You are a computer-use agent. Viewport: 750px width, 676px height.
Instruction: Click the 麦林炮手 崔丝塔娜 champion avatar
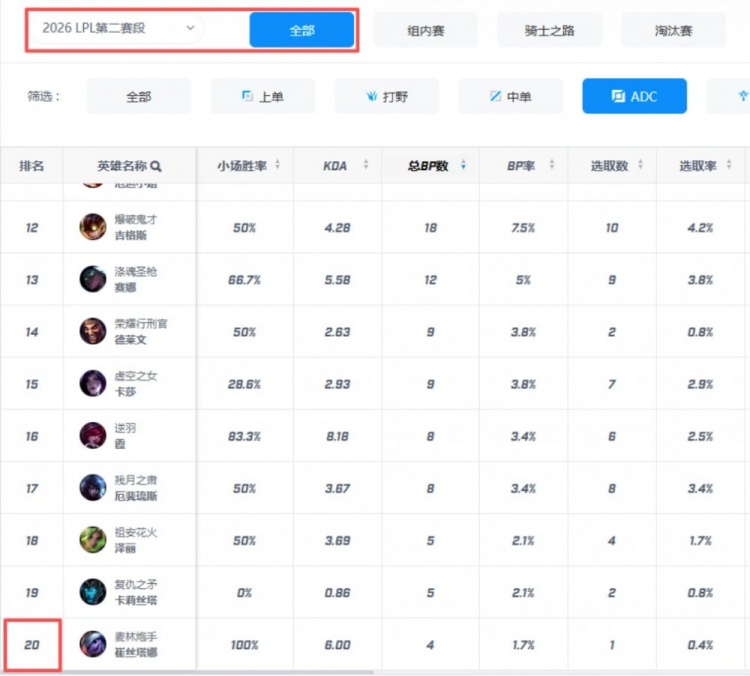(93, 644)
